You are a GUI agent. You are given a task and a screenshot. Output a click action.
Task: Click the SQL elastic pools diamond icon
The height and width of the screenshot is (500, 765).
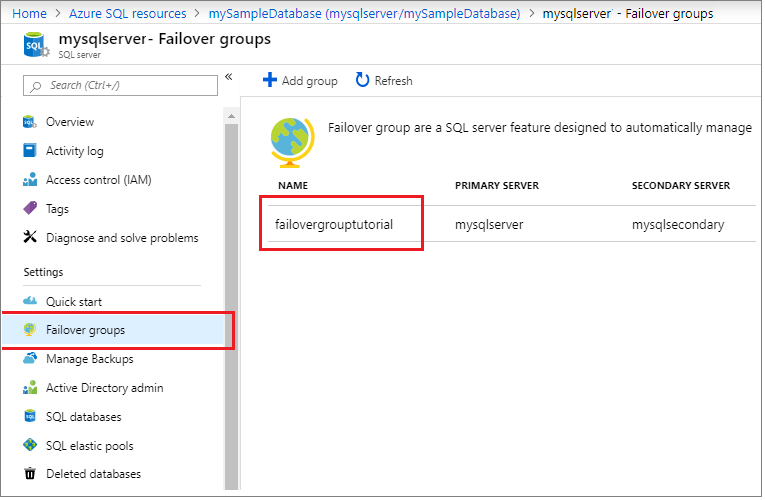click(x=30, y=445)
